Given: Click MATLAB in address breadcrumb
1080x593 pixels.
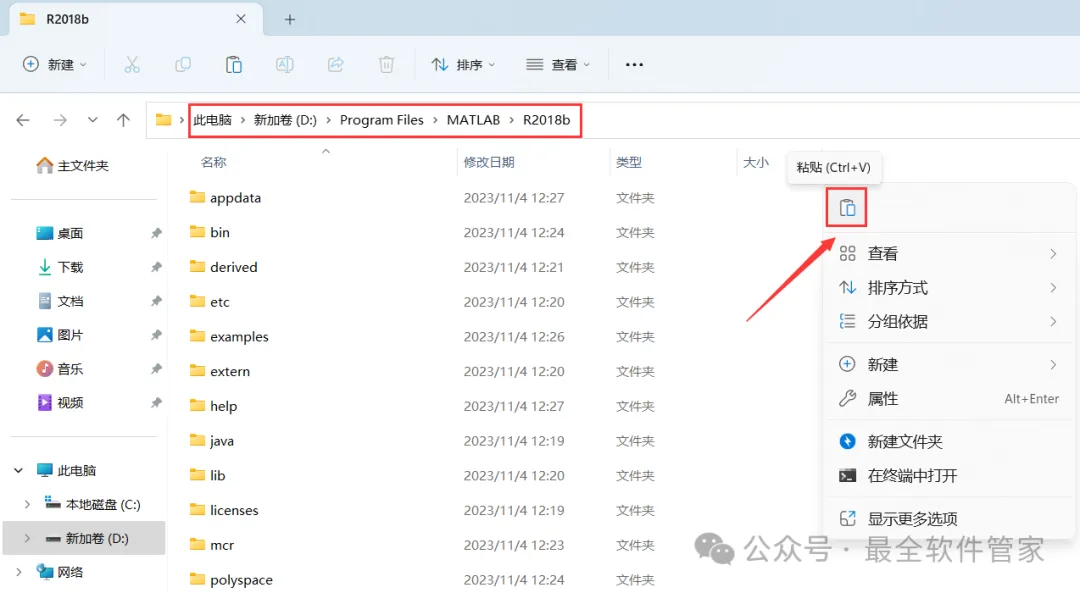Looking at the screenshot, I should (x=473, y=120).
